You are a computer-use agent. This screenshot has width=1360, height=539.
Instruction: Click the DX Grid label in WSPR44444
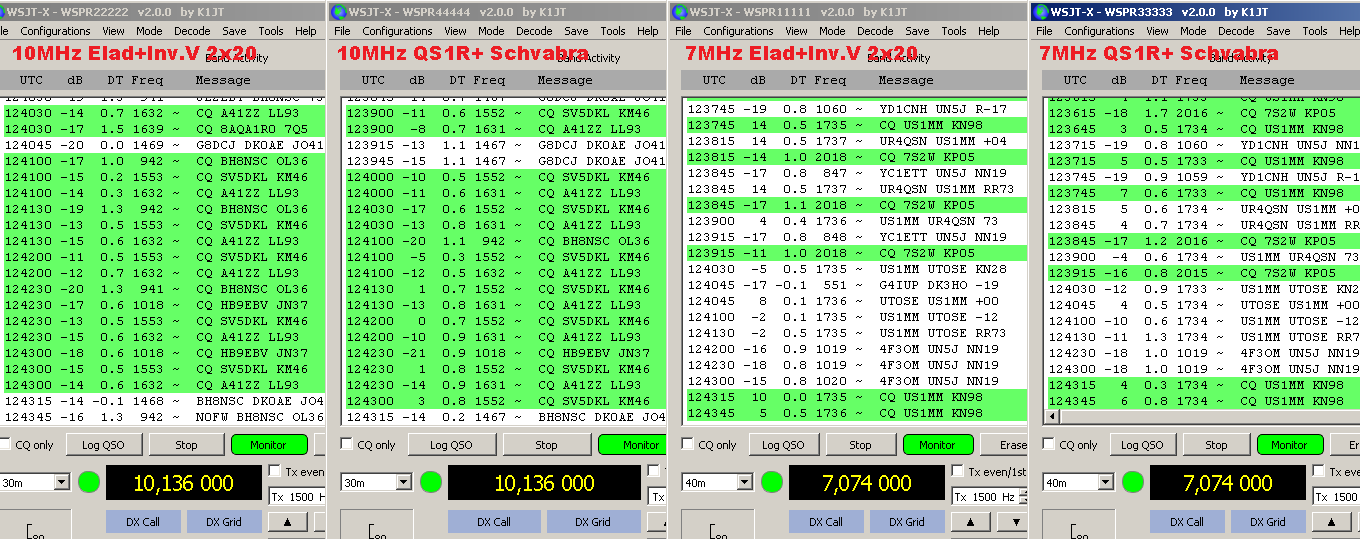(x=593, y=521)
